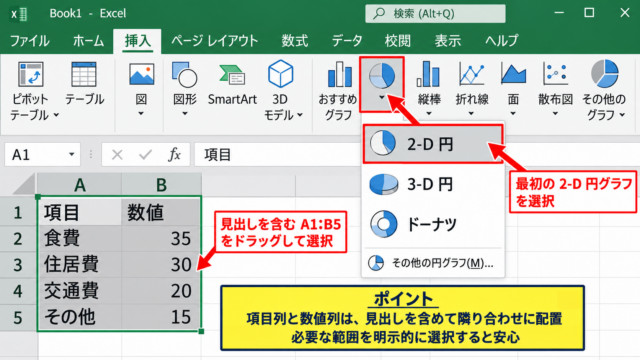Expand the 図 dropdown arrow

tap(141, 113)
